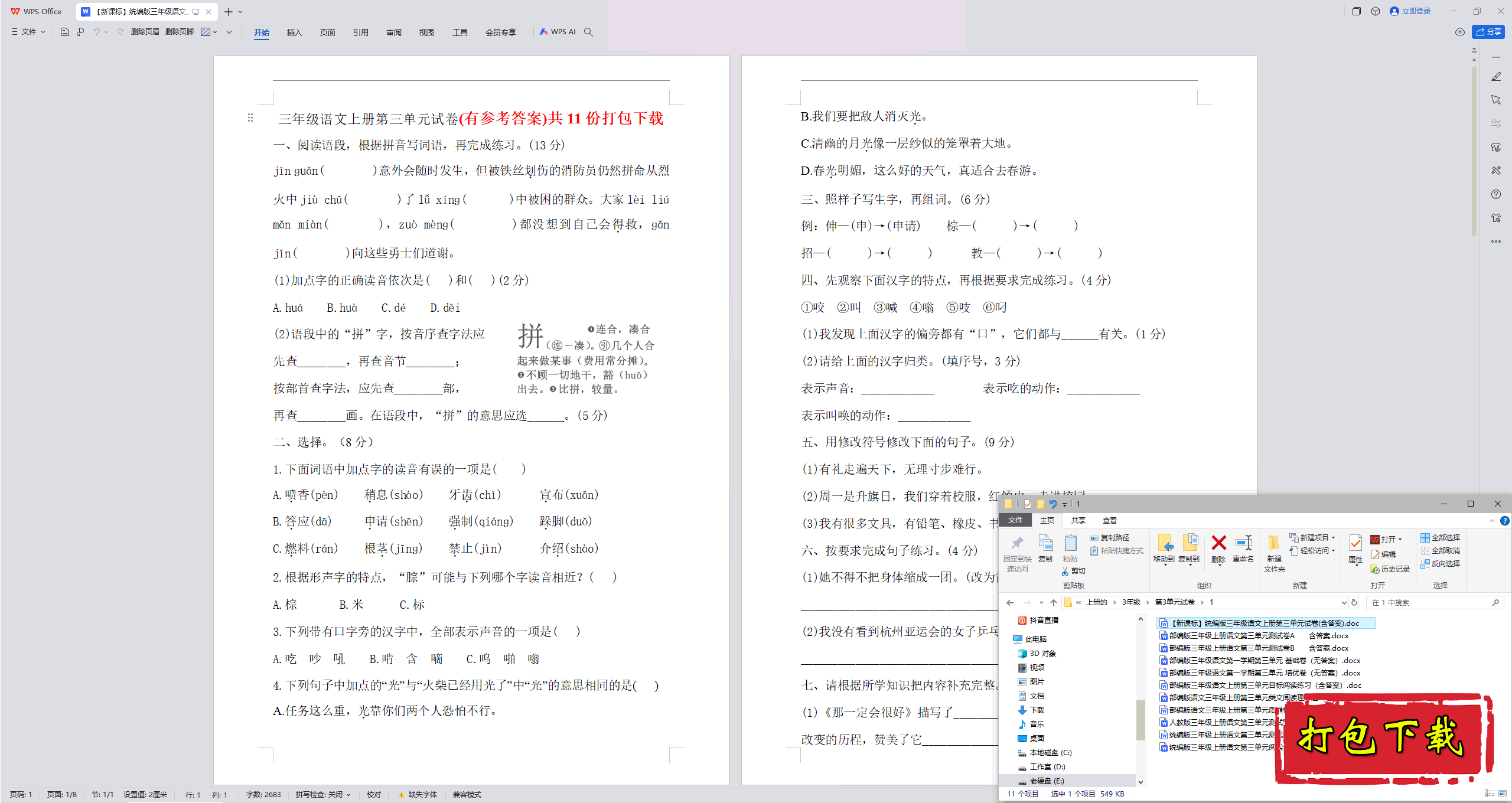Click the 缺失字体 status bar warning
This screenshot has height=803, width=1512.
pyautogui.click(x=418, y=794)
